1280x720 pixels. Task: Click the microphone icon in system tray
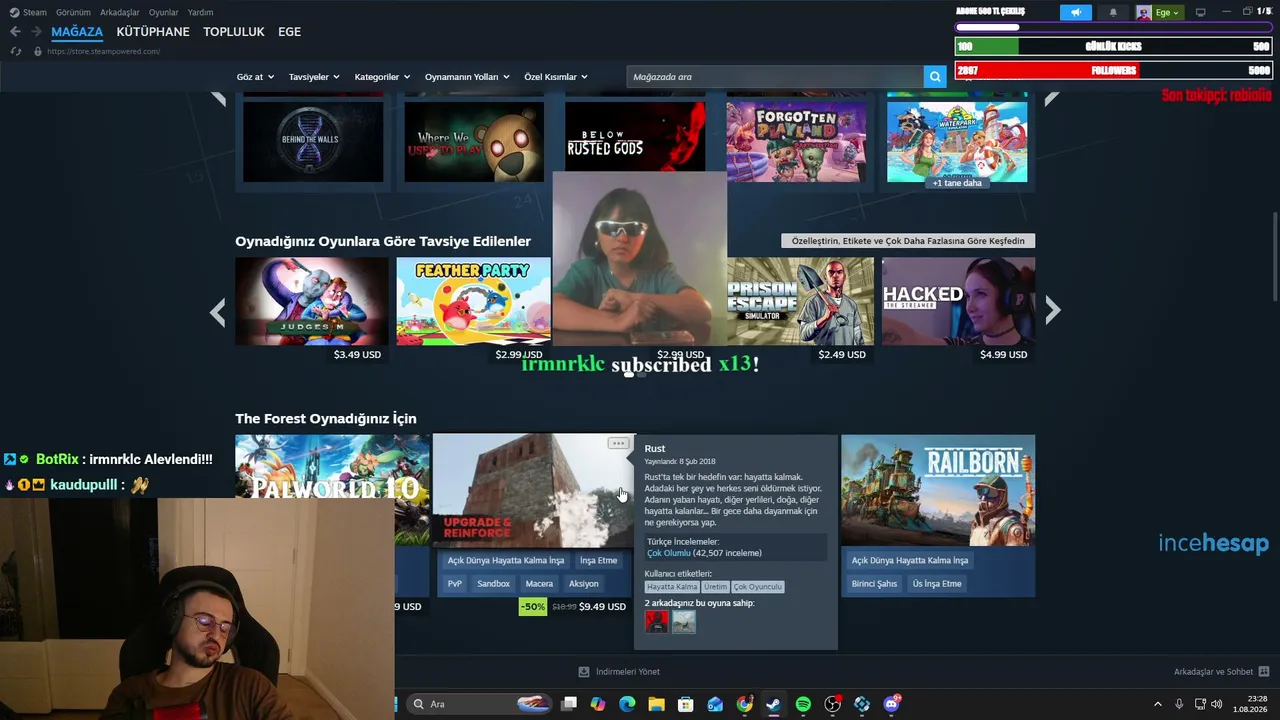tap(1179, 704)
